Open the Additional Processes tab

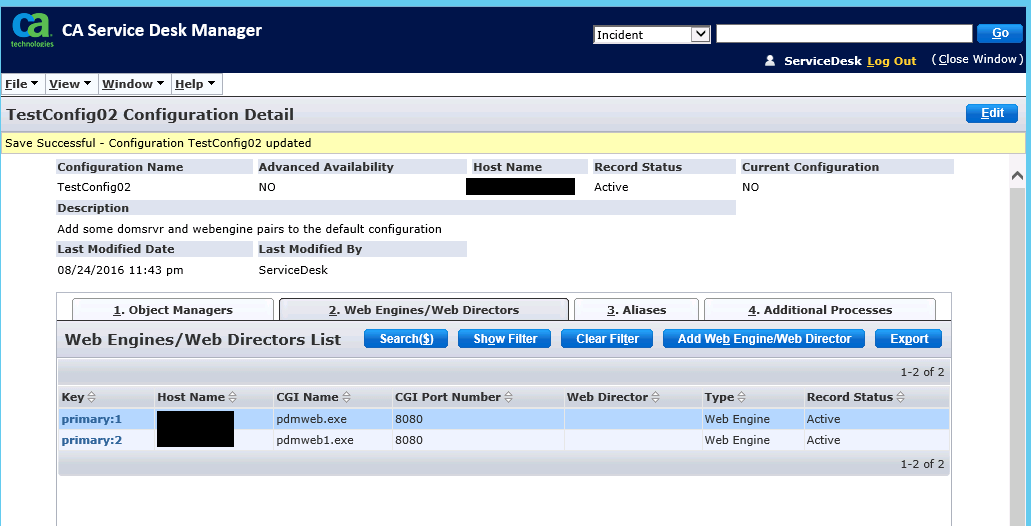click(x=820, y=310)
